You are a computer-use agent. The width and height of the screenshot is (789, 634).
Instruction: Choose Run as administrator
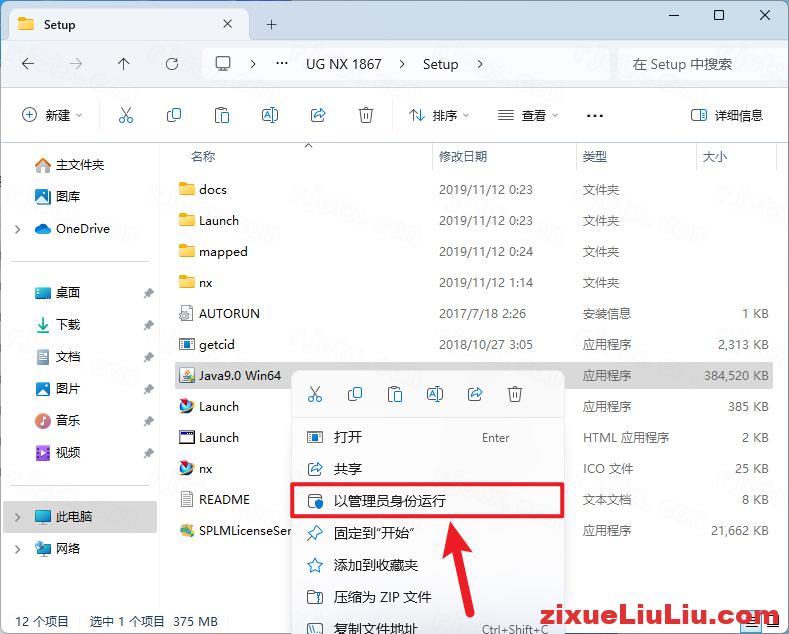pyautogui.click(x=428, y=501)
